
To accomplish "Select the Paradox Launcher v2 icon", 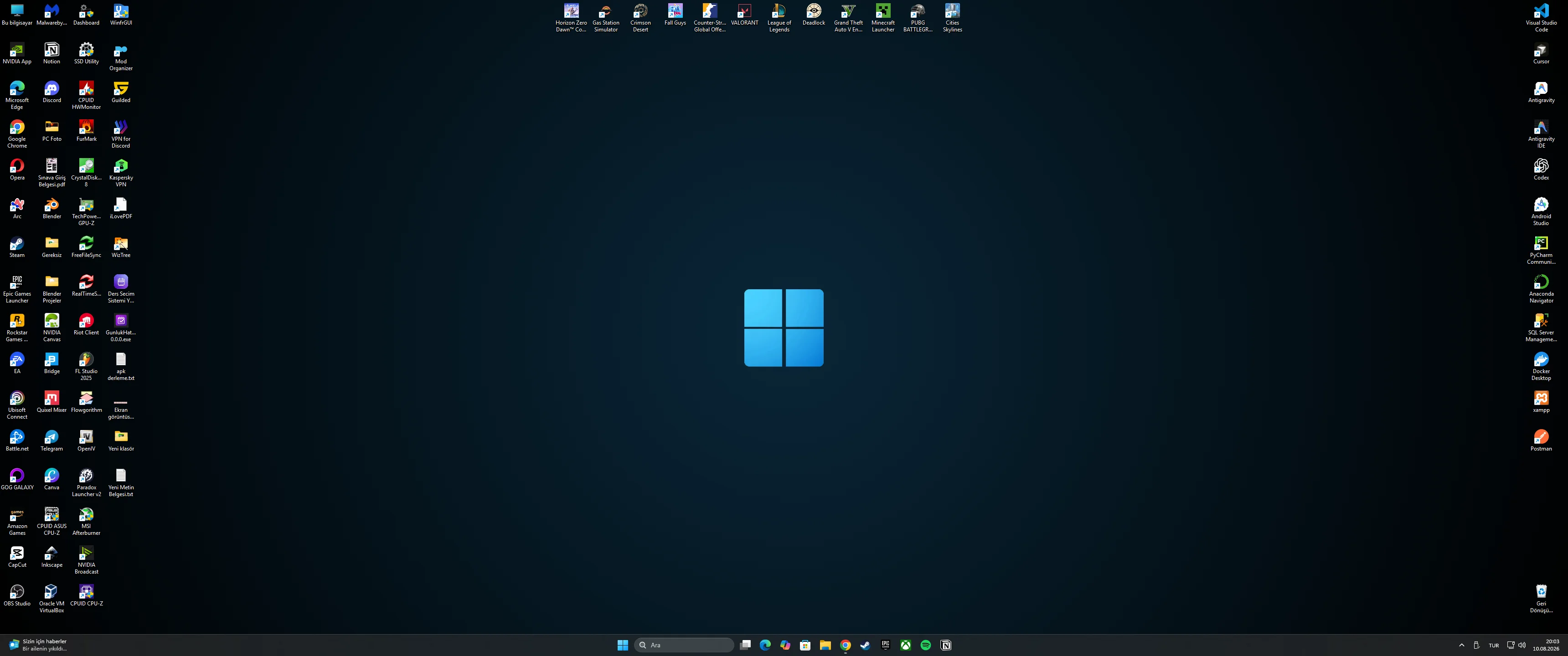I will tap(87, 482).
